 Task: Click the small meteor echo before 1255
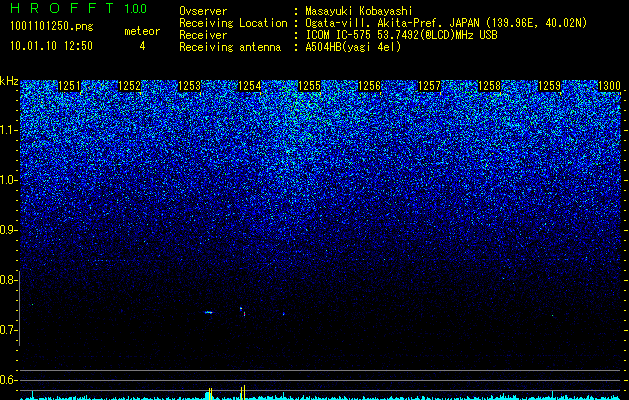point(283,314)
